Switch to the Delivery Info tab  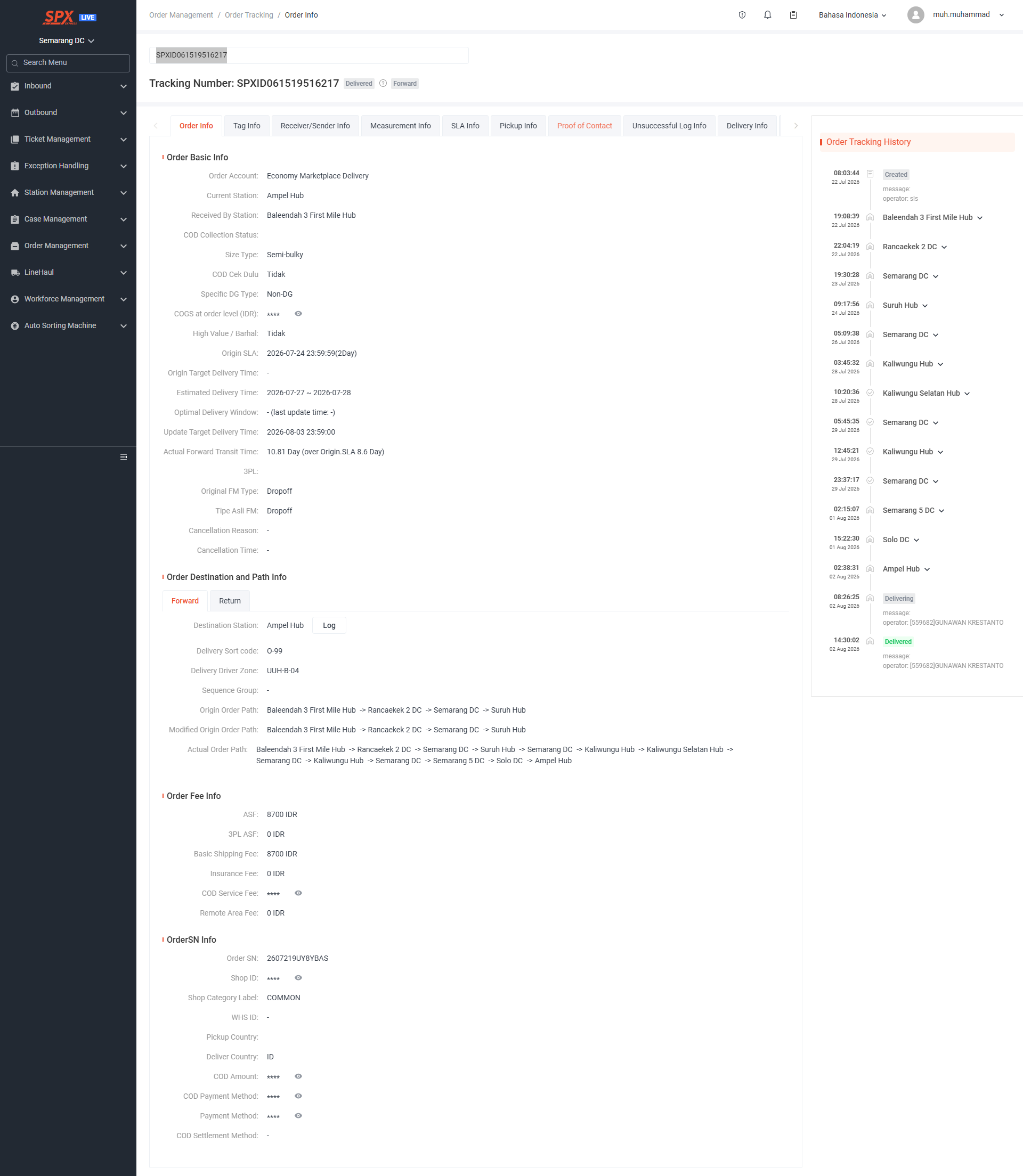pos(747,126)
